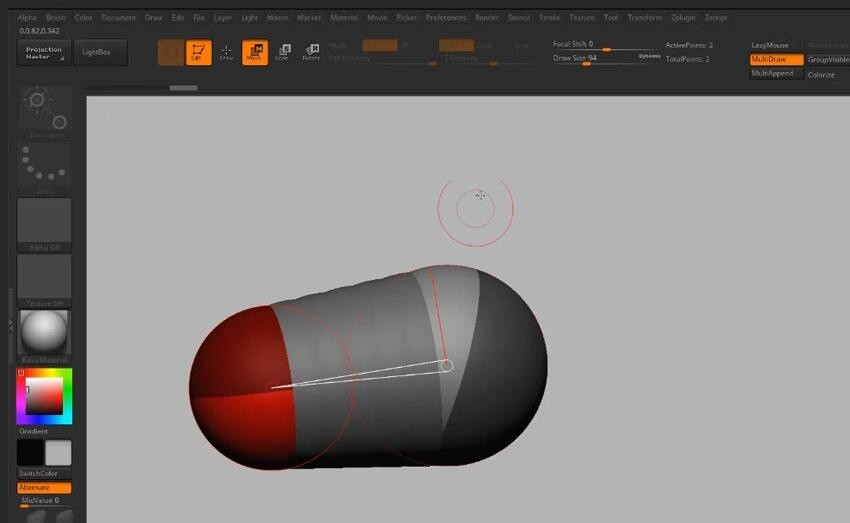Click the GroupVisible button
The width and height of the screenshot is (850, 523).
tap(828, 60)
